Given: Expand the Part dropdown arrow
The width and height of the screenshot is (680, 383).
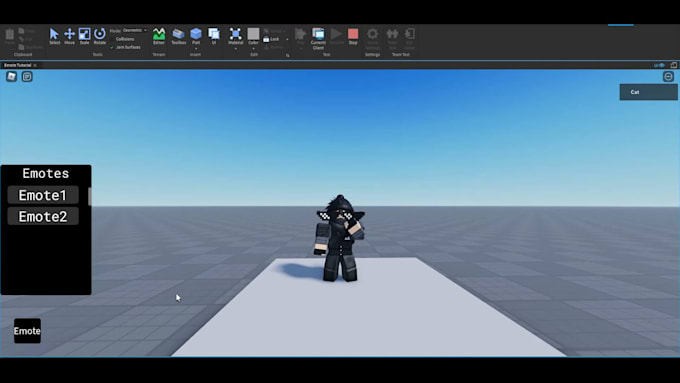Looking at the screenshot, I should 196,49.
